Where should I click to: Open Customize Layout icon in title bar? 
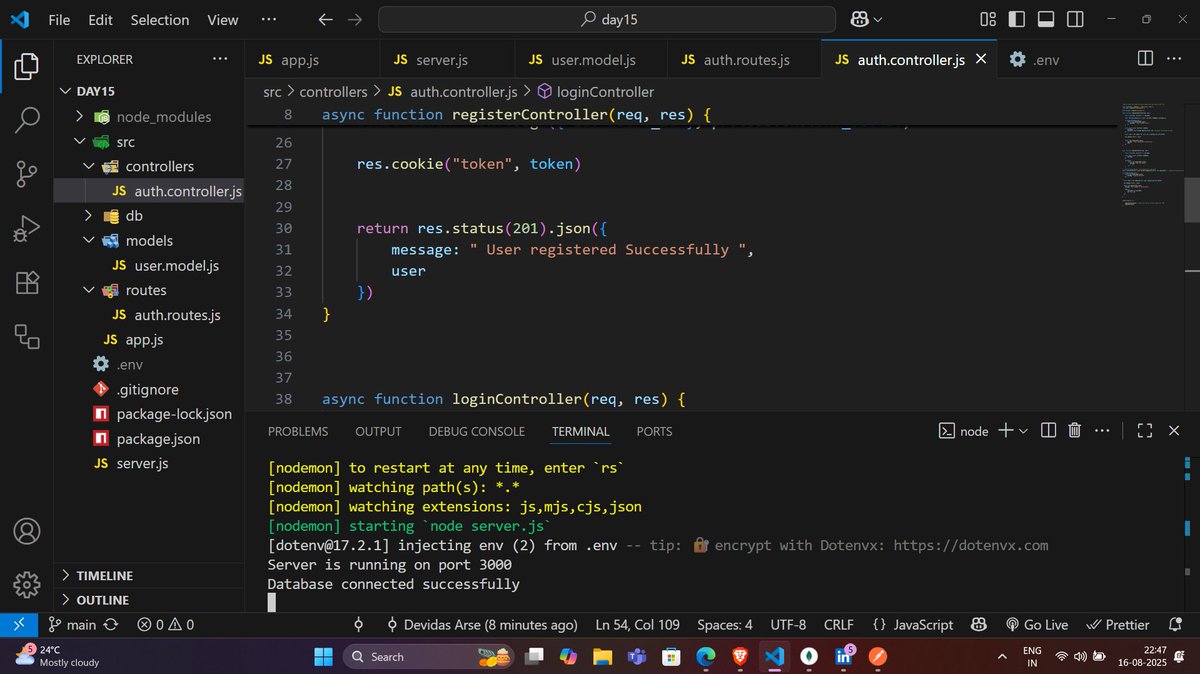(x=988, y=19)
